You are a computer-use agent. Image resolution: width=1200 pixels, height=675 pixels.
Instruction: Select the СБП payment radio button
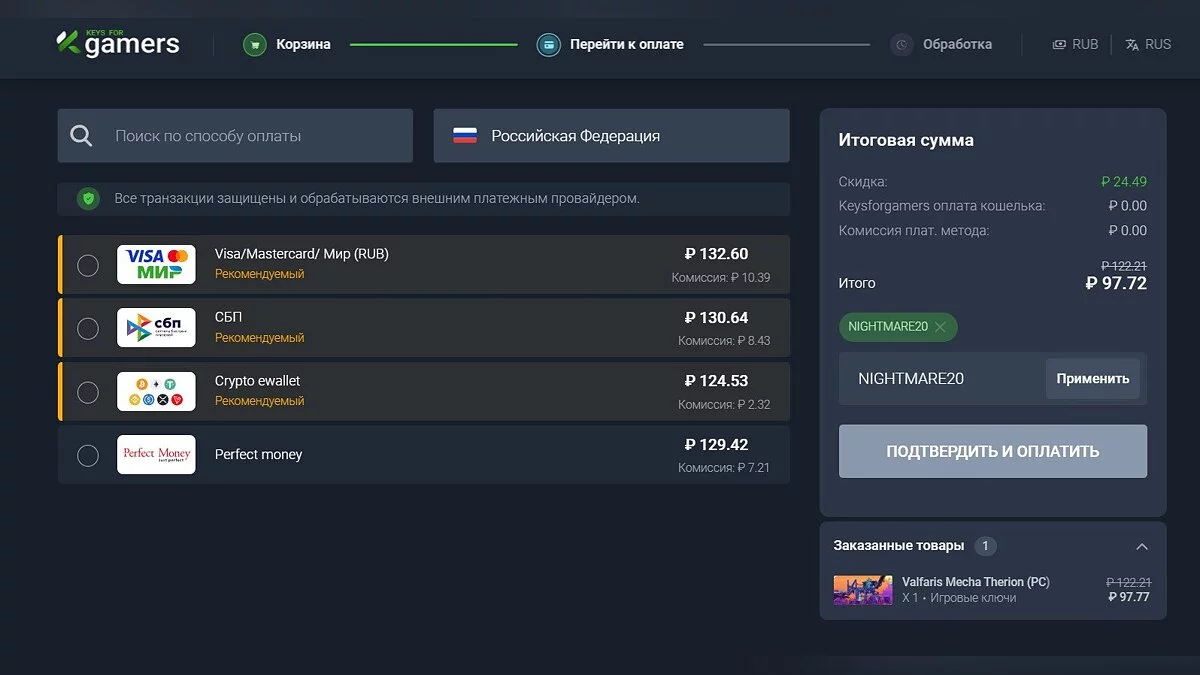[x=88, y=328]
